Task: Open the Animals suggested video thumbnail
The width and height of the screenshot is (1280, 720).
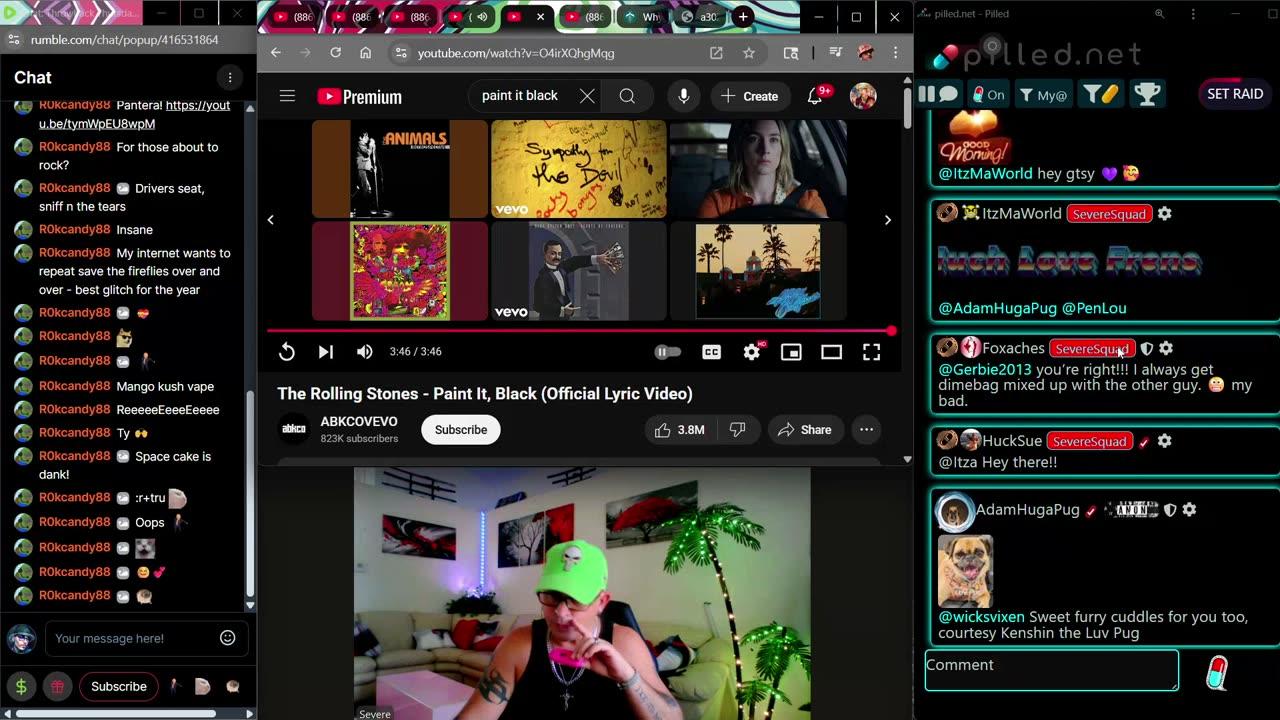Action: 400,169
